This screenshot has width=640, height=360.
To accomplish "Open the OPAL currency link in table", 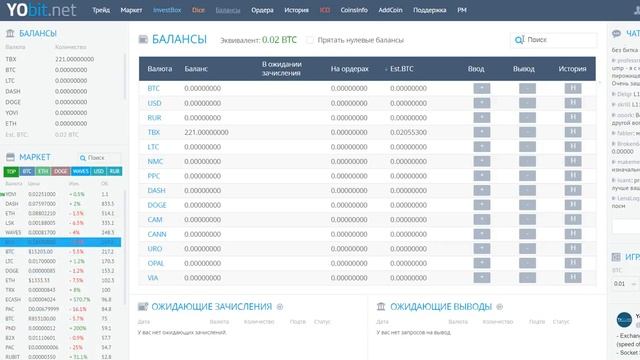I will coord(156,263).
